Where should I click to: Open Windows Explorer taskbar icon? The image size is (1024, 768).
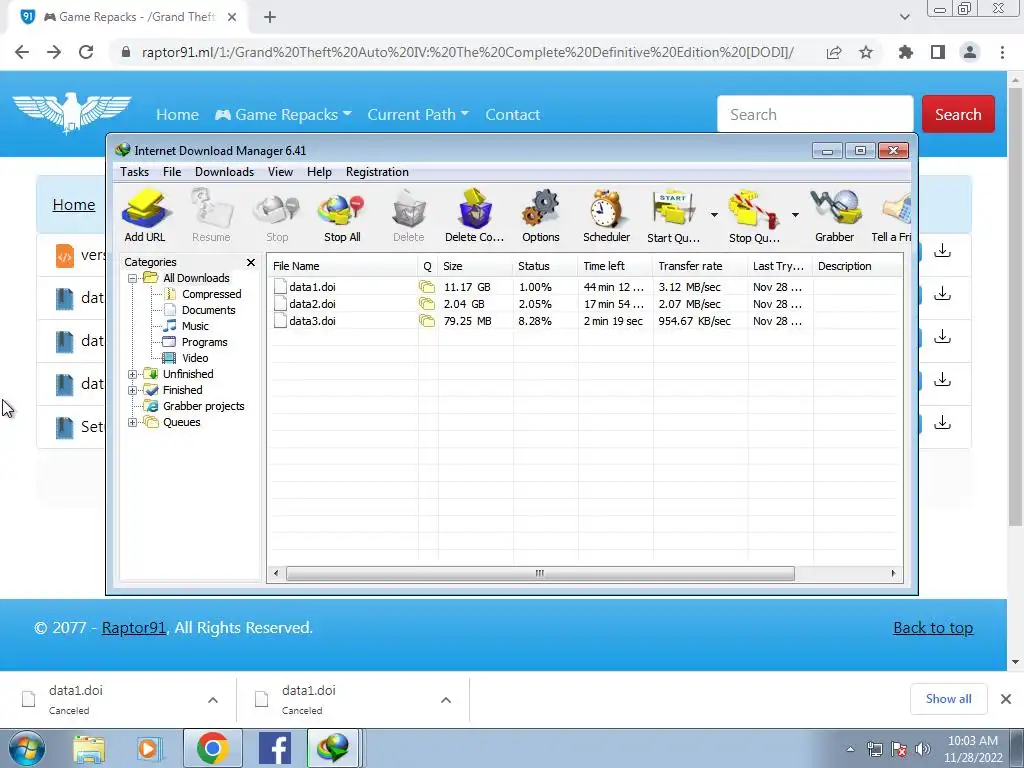click(x=88, y=748)
